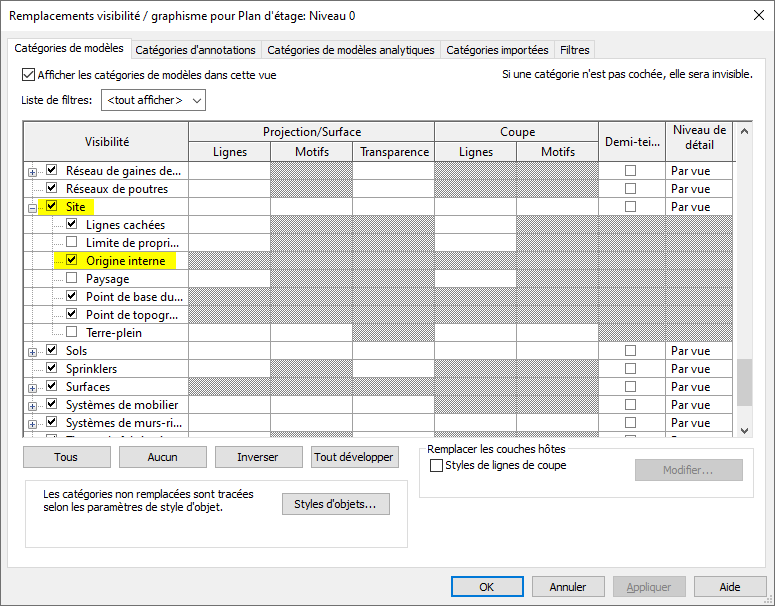The height and width of the screenshot is (606, 775).
Task: Select the Terre-plein row label
Action: pos(114,333)
